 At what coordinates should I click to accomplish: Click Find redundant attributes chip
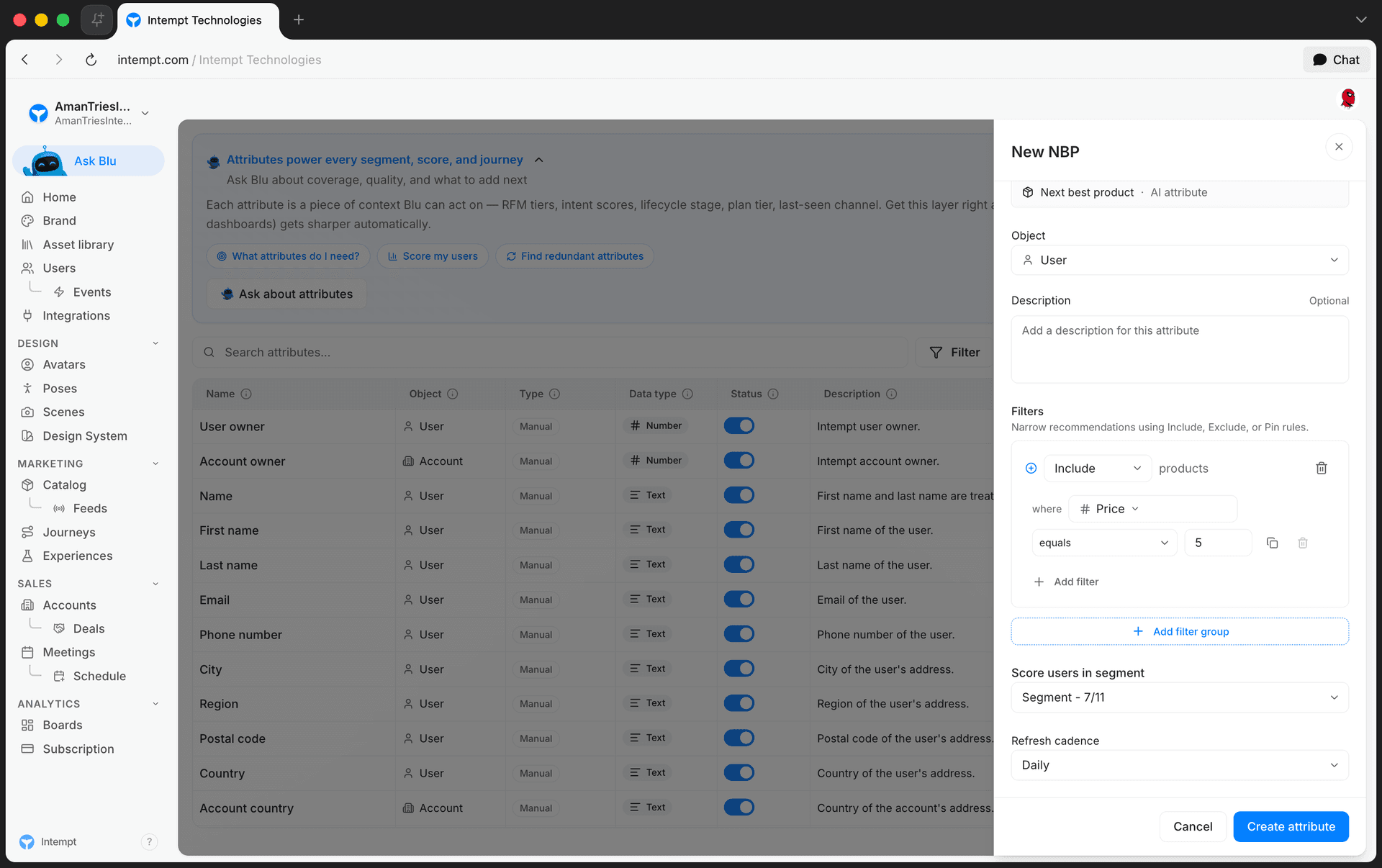click(x=574, y=256)
